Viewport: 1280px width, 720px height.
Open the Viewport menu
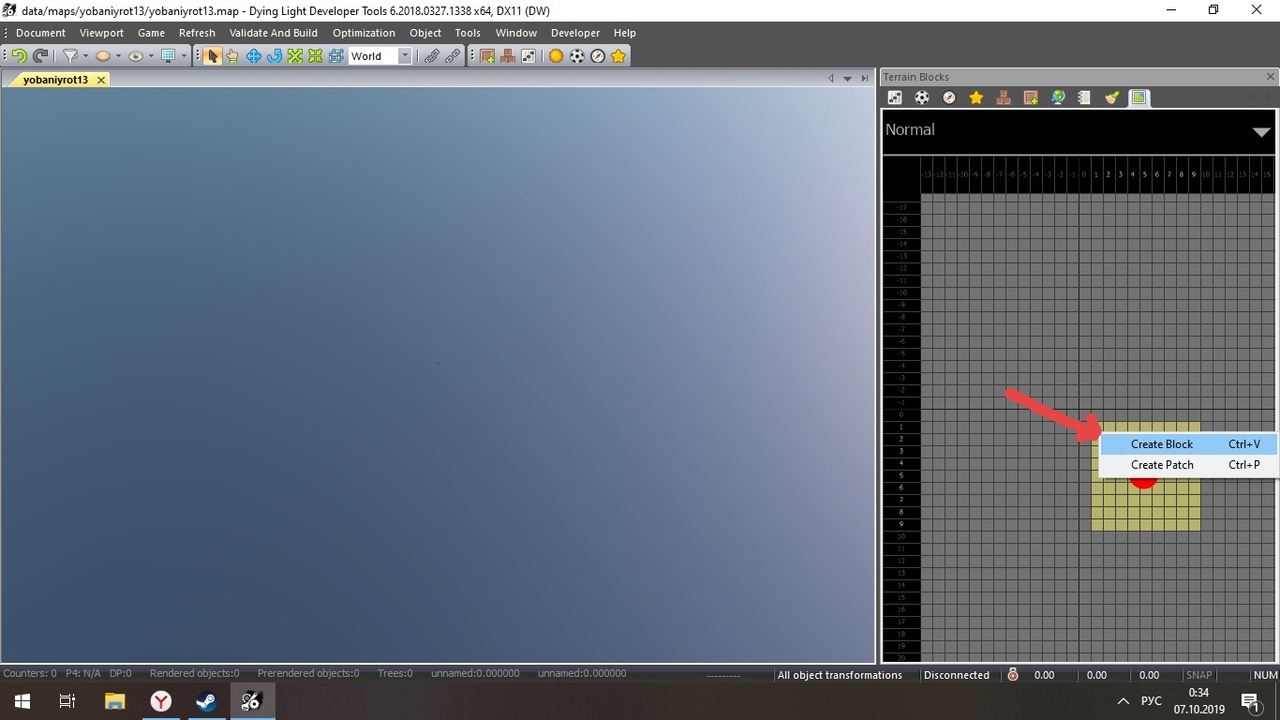pyautogui.click(x=102, y=33)
